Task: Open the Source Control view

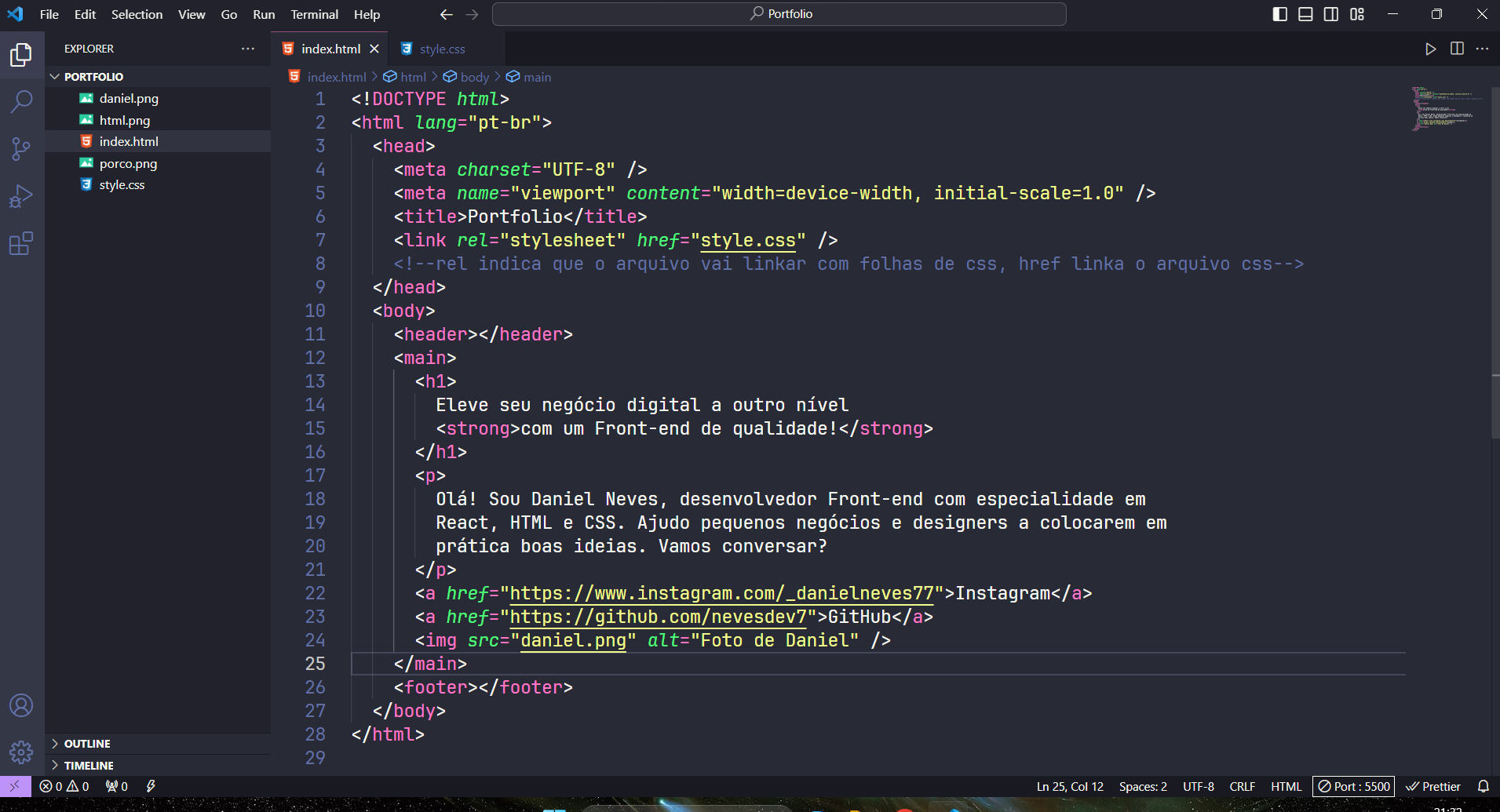Action: 21,149
